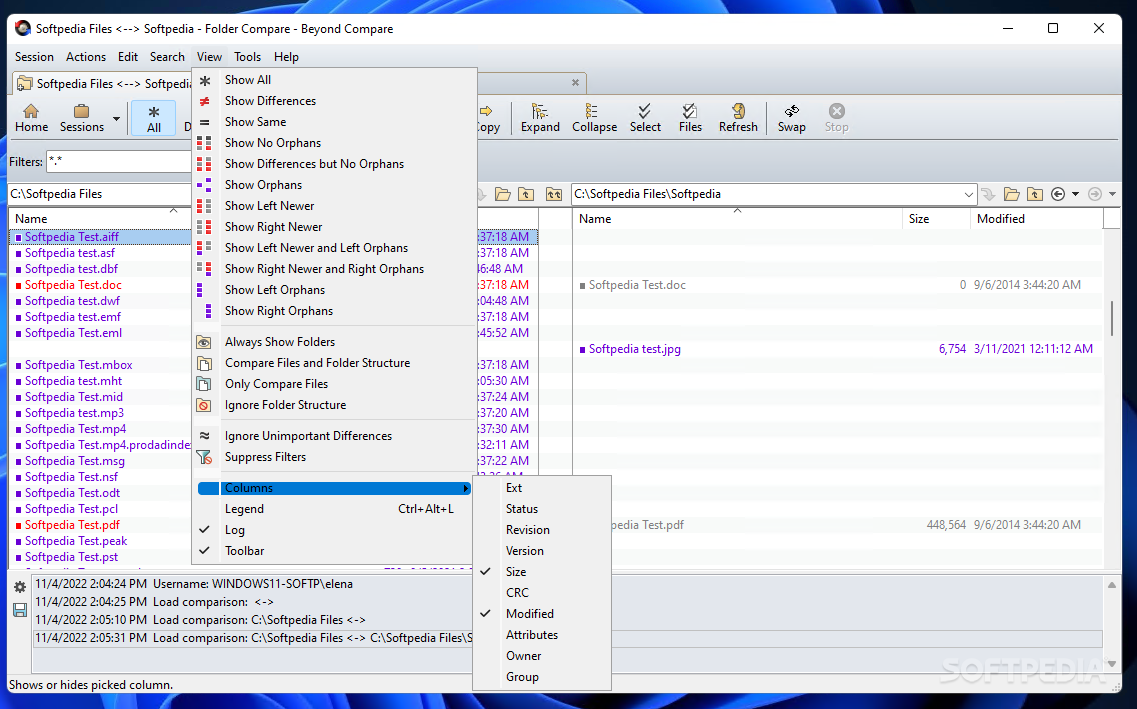Image resolution: width=1137 pixels, height=709 pixels.
Task: Browse for folder beside right path box
Action: (1011, 194)
